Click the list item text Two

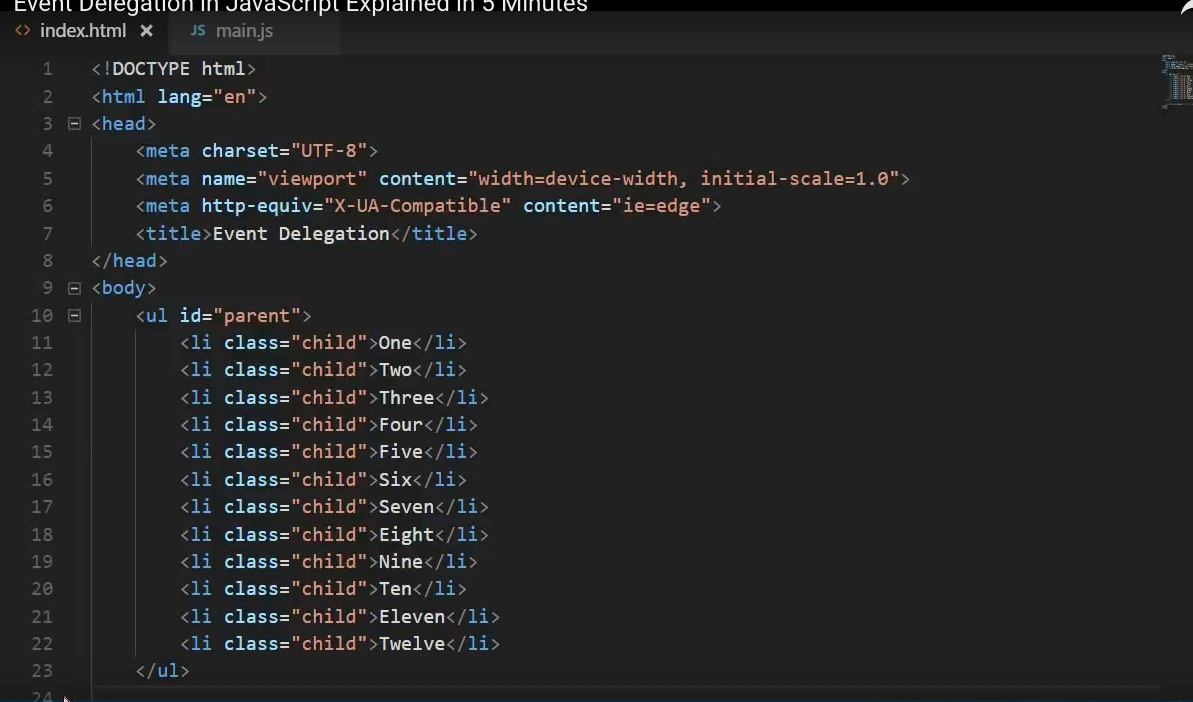(x=395, y=370)
